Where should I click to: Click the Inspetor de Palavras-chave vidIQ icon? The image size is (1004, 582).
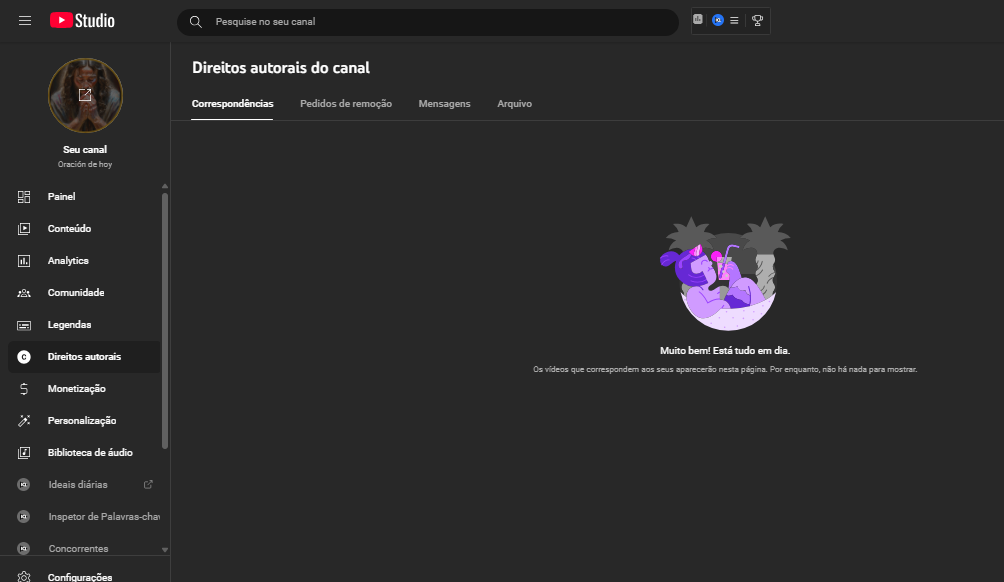[x=24, y=517]
